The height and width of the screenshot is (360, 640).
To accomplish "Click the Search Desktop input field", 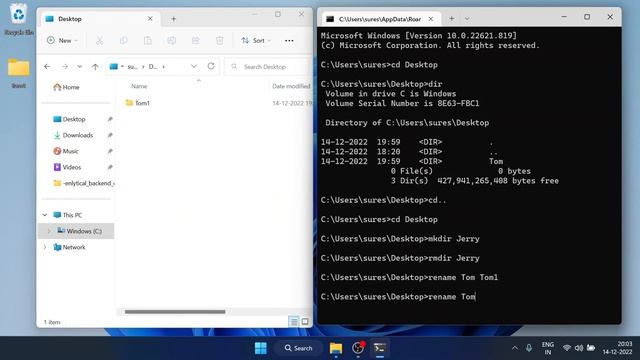I will coord(269,67).
